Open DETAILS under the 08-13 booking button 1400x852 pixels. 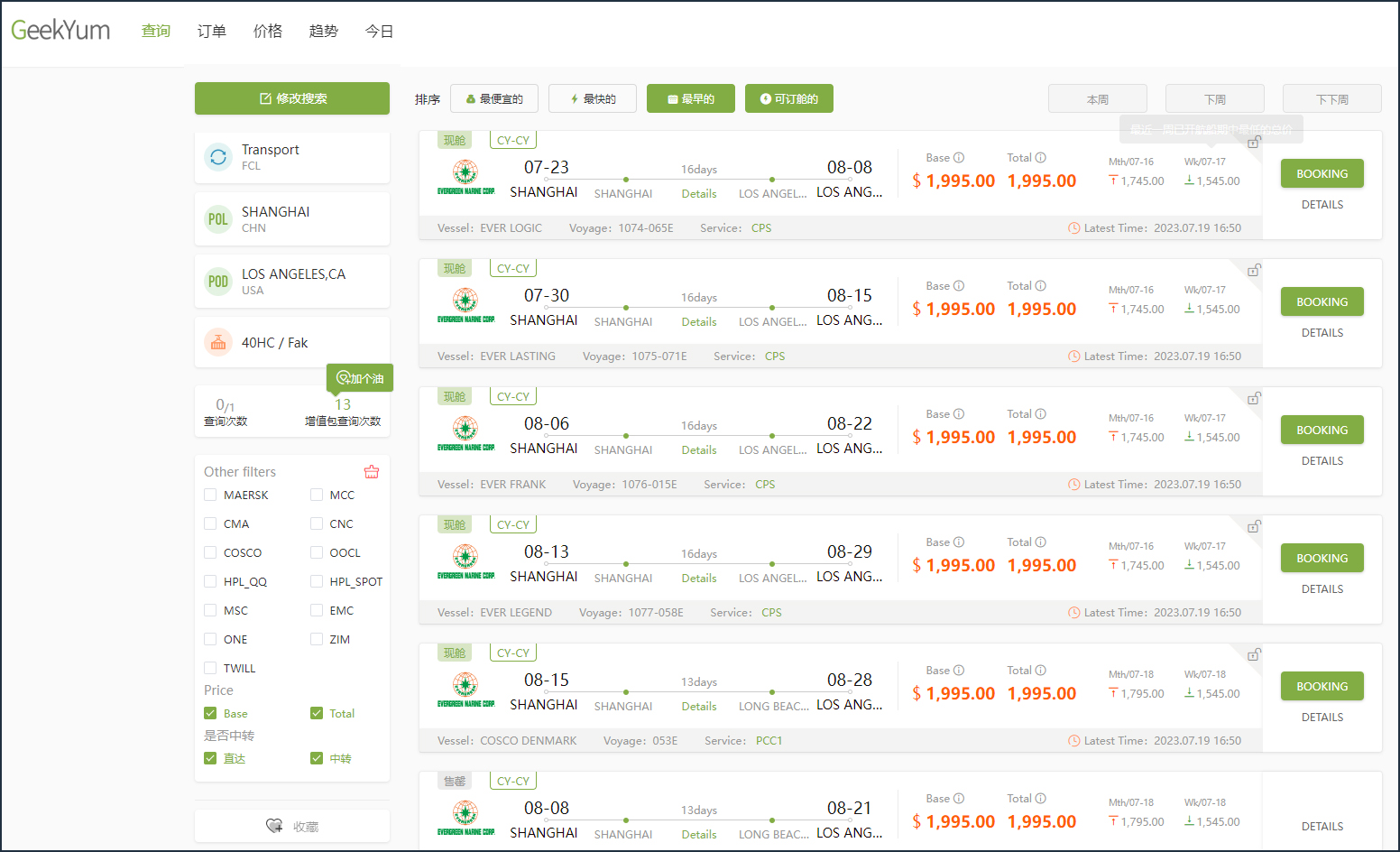[1322, 589]
